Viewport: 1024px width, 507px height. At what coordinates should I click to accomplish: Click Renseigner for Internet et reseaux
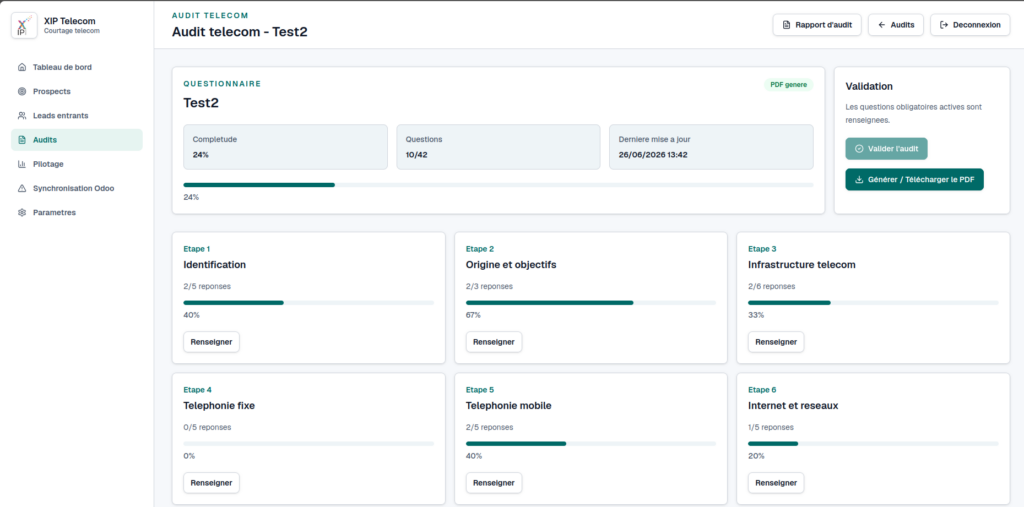(776, 483)
